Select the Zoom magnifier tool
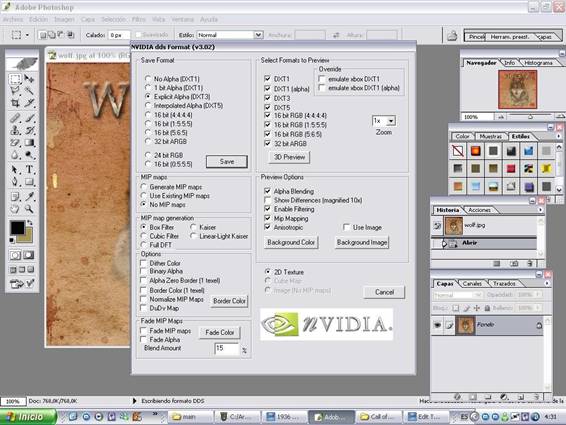 tap(29, 209)
